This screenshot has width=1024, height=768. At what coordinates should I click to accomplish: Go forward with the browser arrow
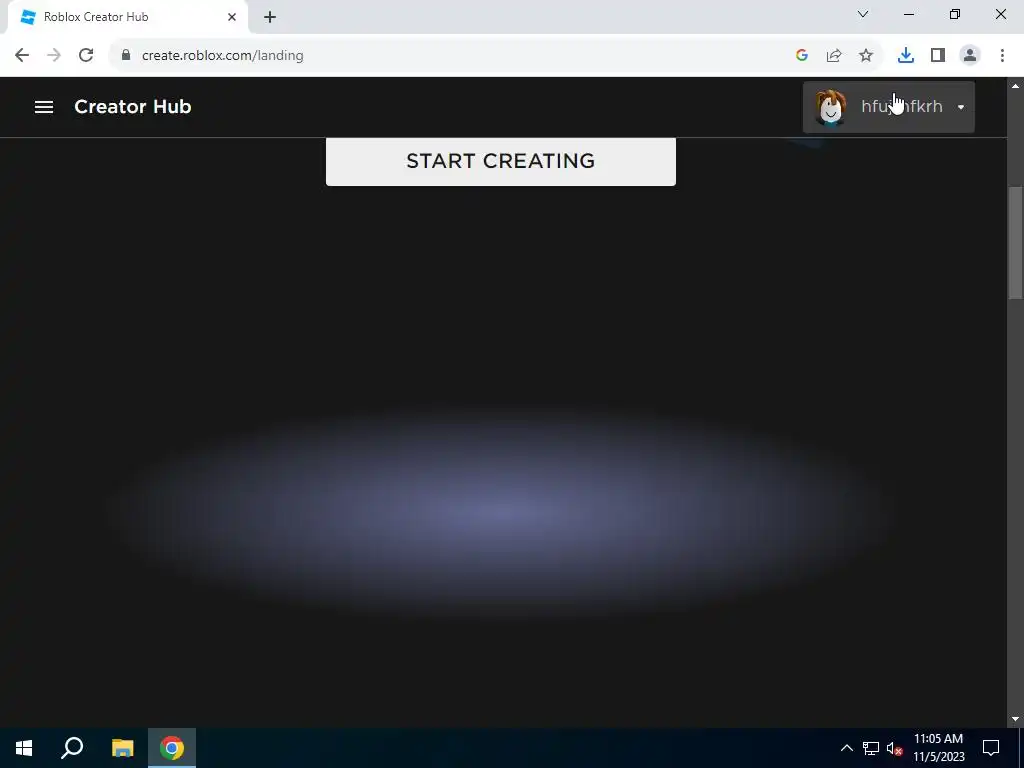pos(54,56)
